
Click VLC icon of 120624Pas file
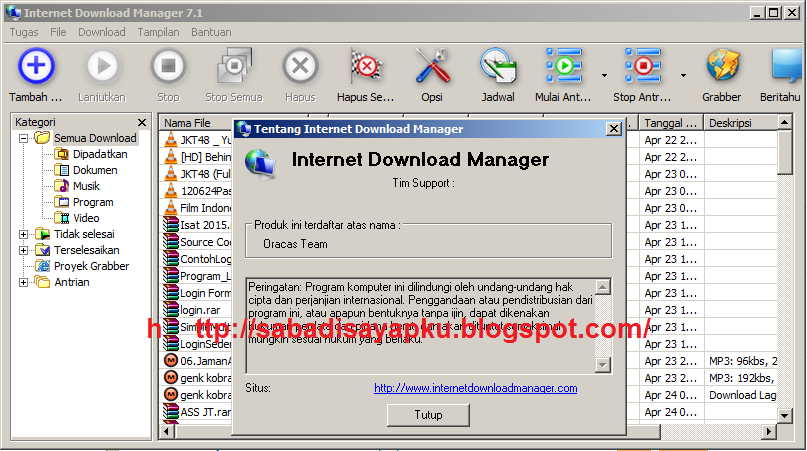click(170, 190)
